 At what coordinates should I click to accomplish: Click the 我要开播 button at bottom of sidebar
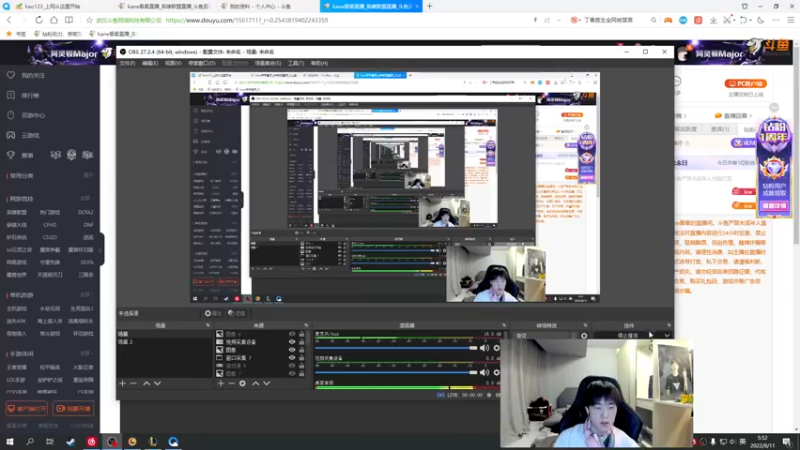tap(73, 409)
